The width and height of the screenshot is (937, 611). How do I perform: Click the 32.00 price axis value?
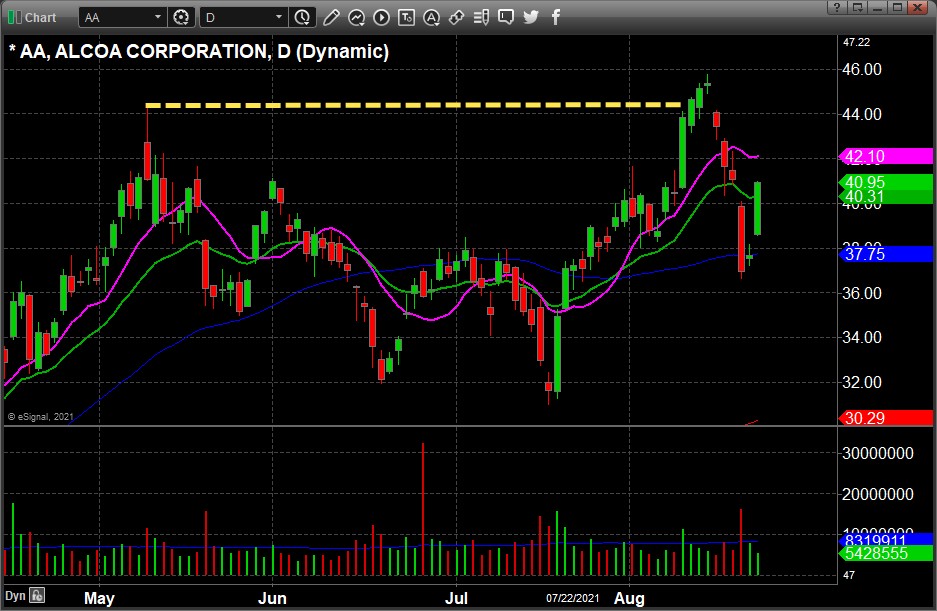(861, 382)
